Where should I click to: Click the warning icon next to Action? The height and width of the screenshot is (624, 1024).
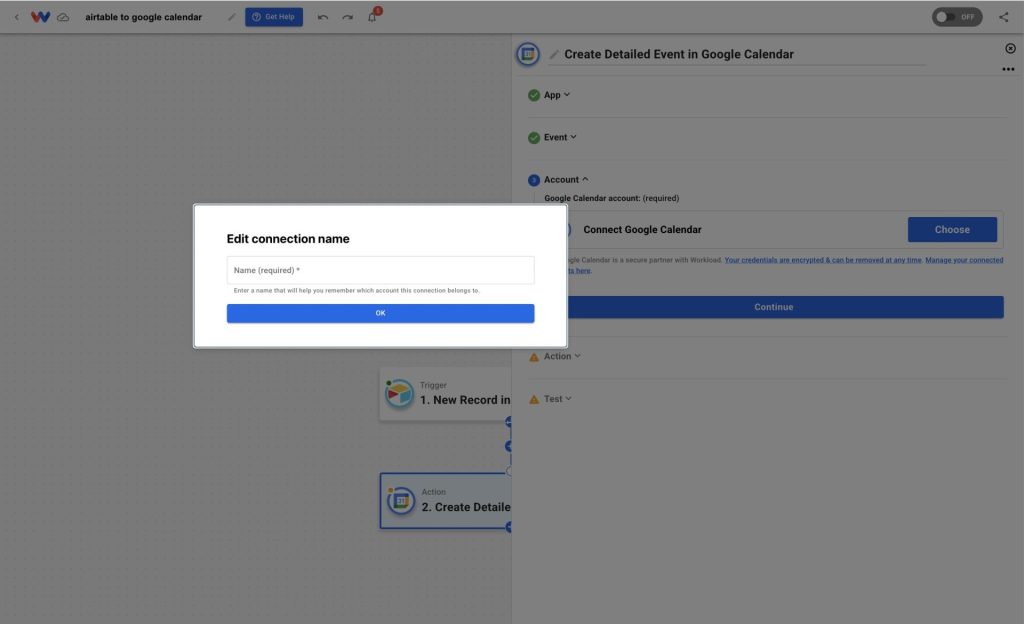534,357
